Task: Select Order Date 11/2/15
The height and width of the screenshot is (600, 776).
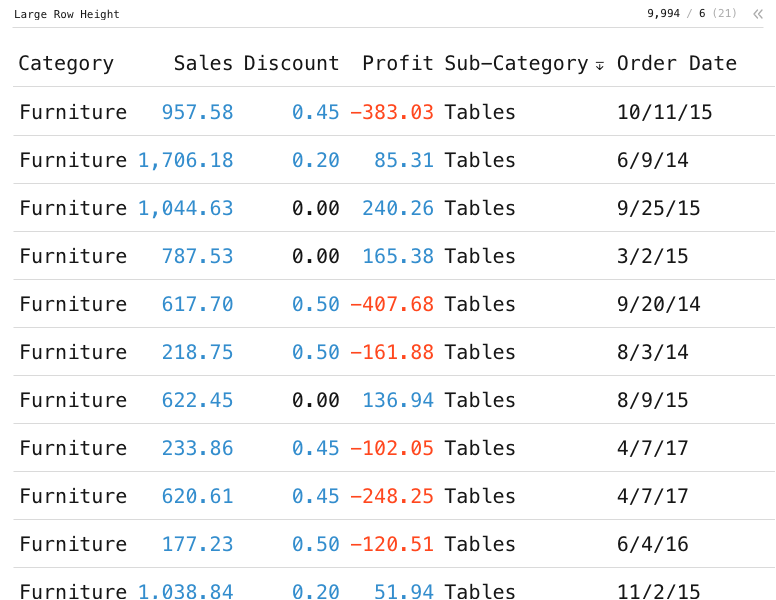Action: tap(658, 591)
